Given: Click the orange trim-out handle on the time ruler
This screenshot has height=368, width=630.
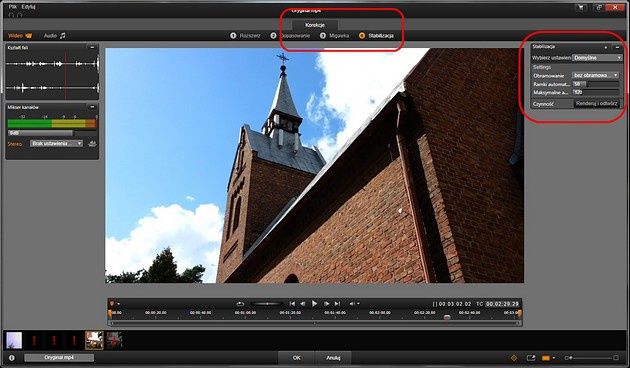Looking at the screenshot, I should pos(520,313).
